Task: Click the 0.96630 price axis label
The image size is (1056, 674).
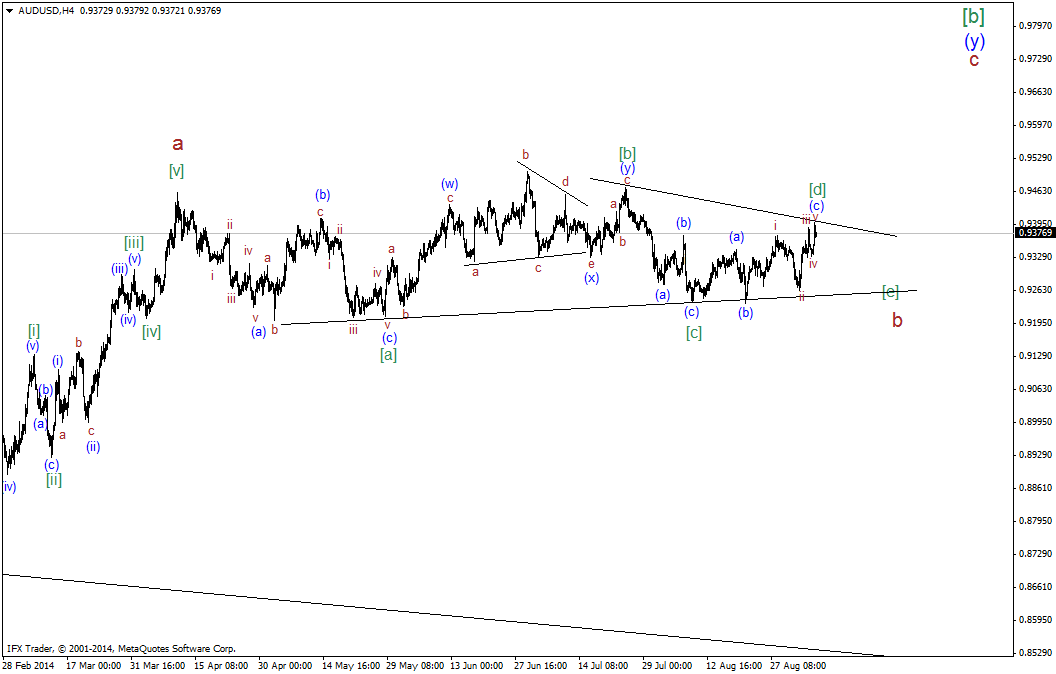Action: (1035, 92)
